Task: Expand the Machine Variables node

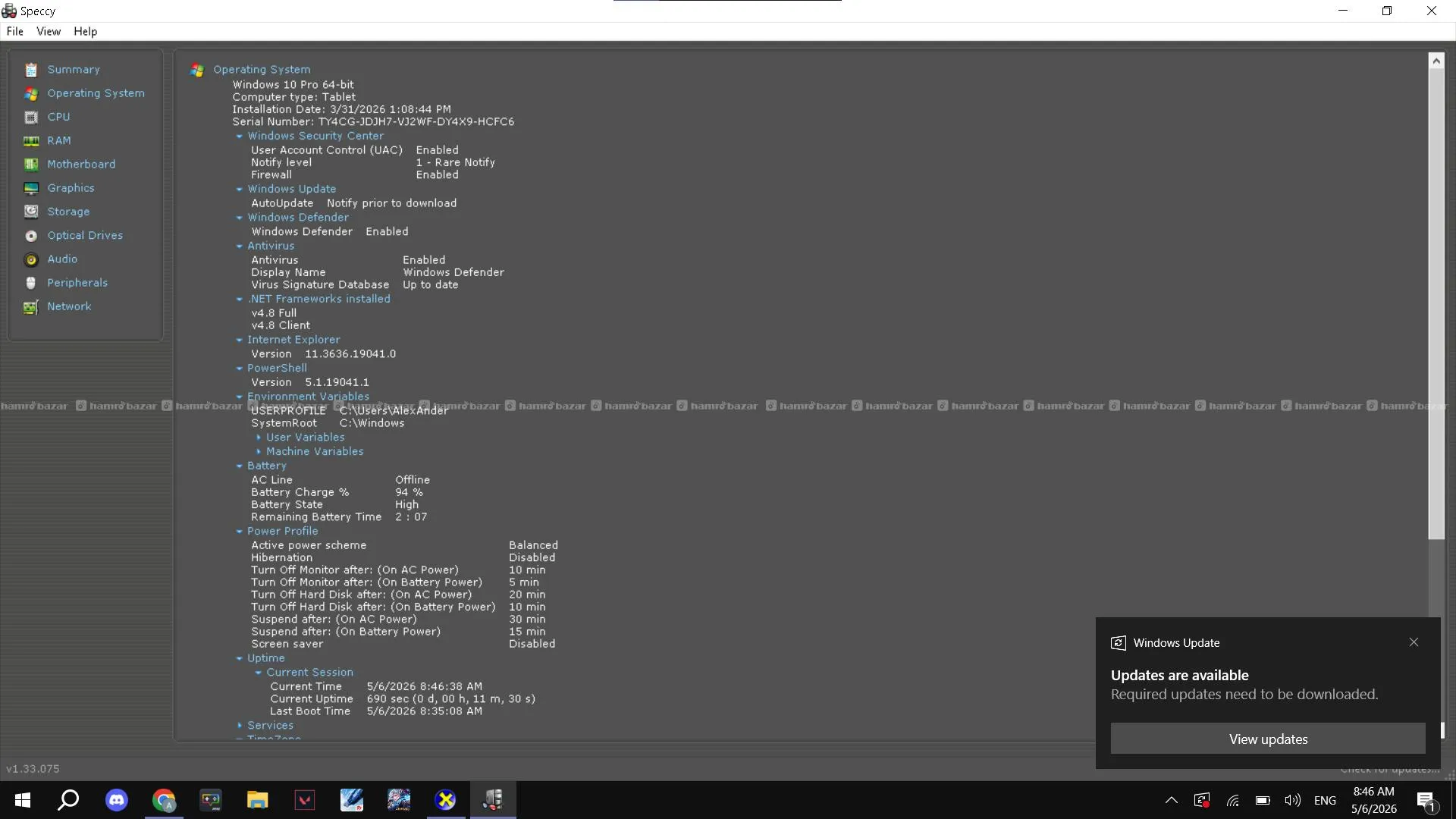Action: 259,452
